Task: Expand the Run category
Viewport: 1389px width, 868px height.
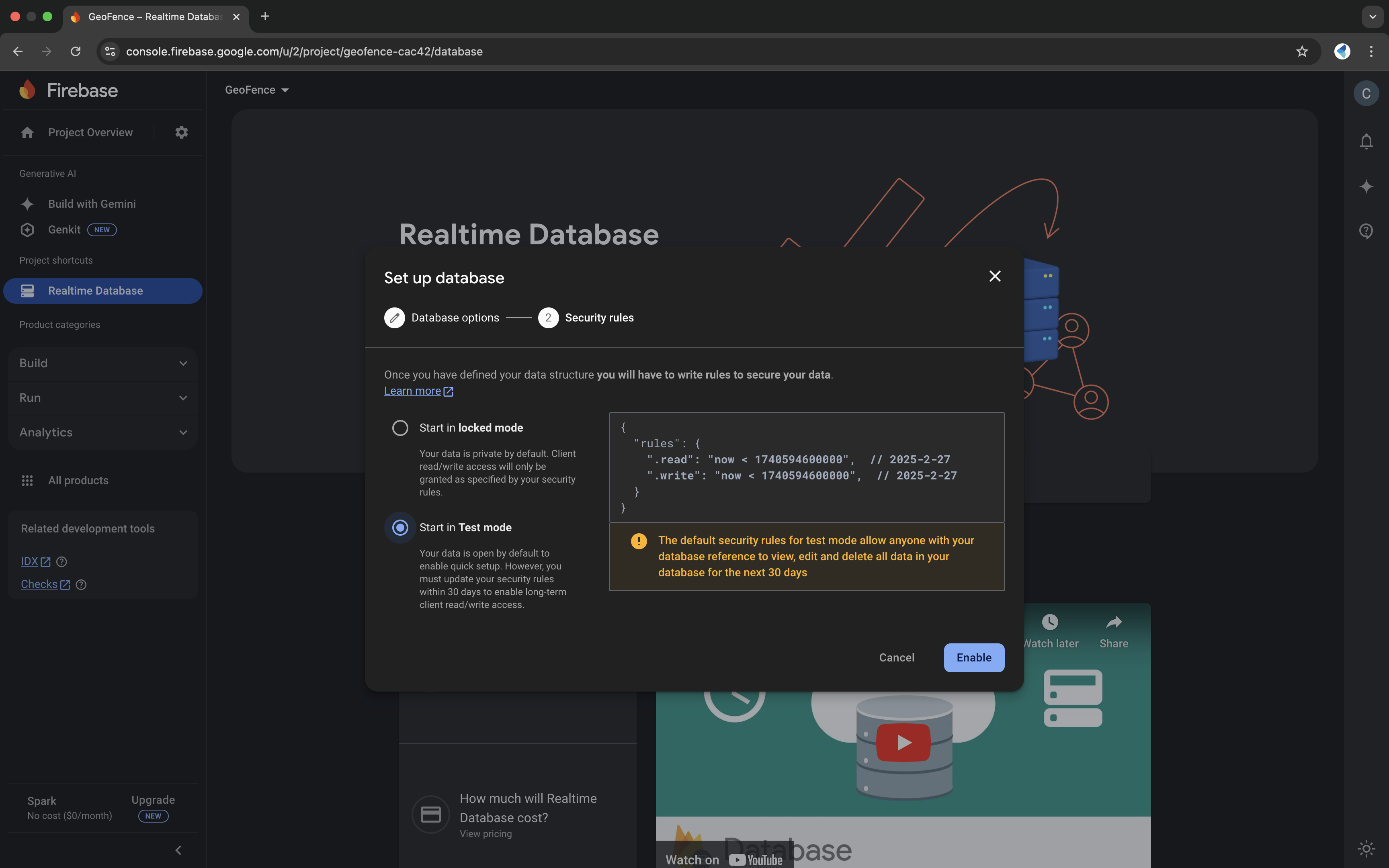Action: click(103, 398)
